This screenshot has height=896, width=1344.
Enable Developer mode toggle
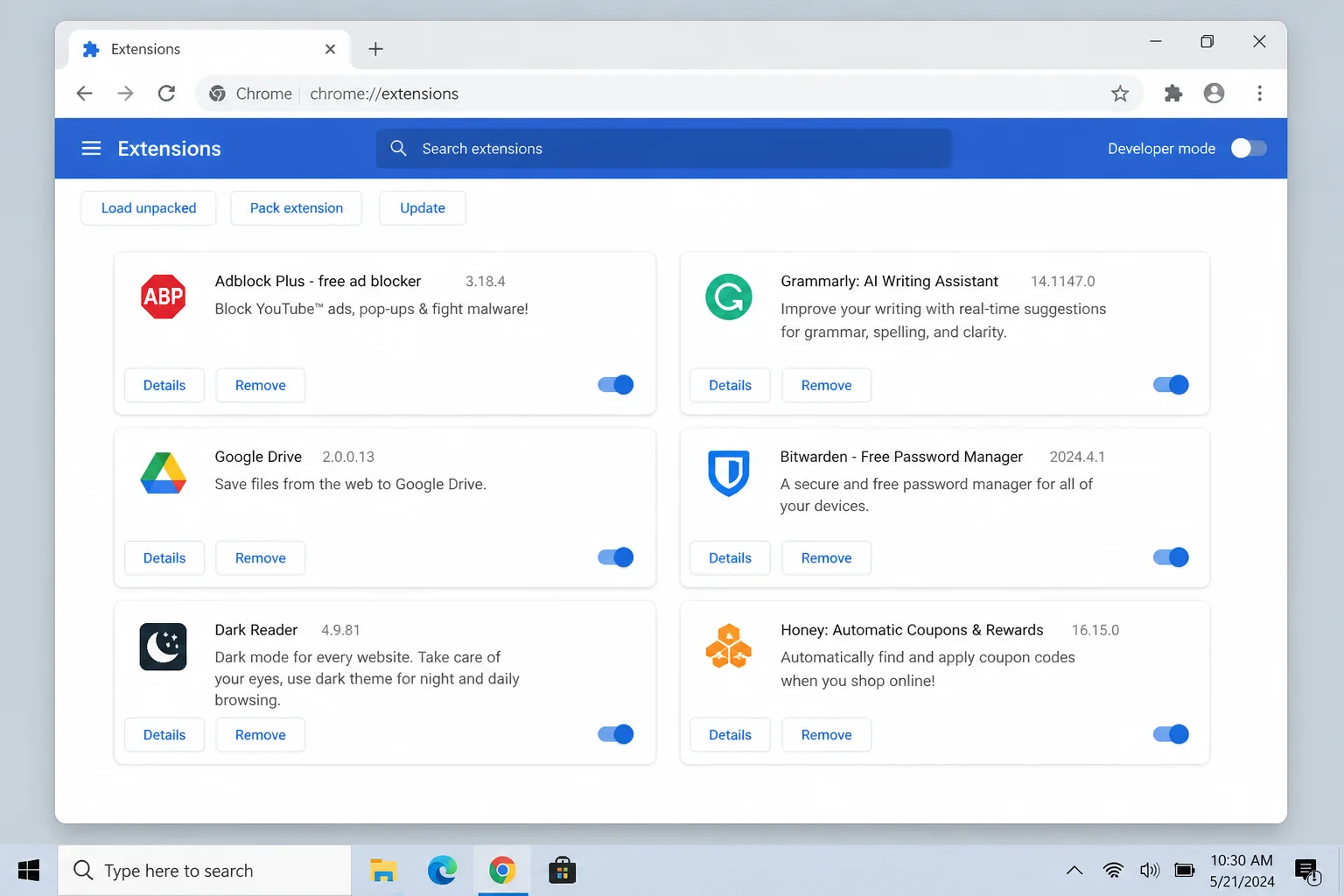tap(1249, 149)
